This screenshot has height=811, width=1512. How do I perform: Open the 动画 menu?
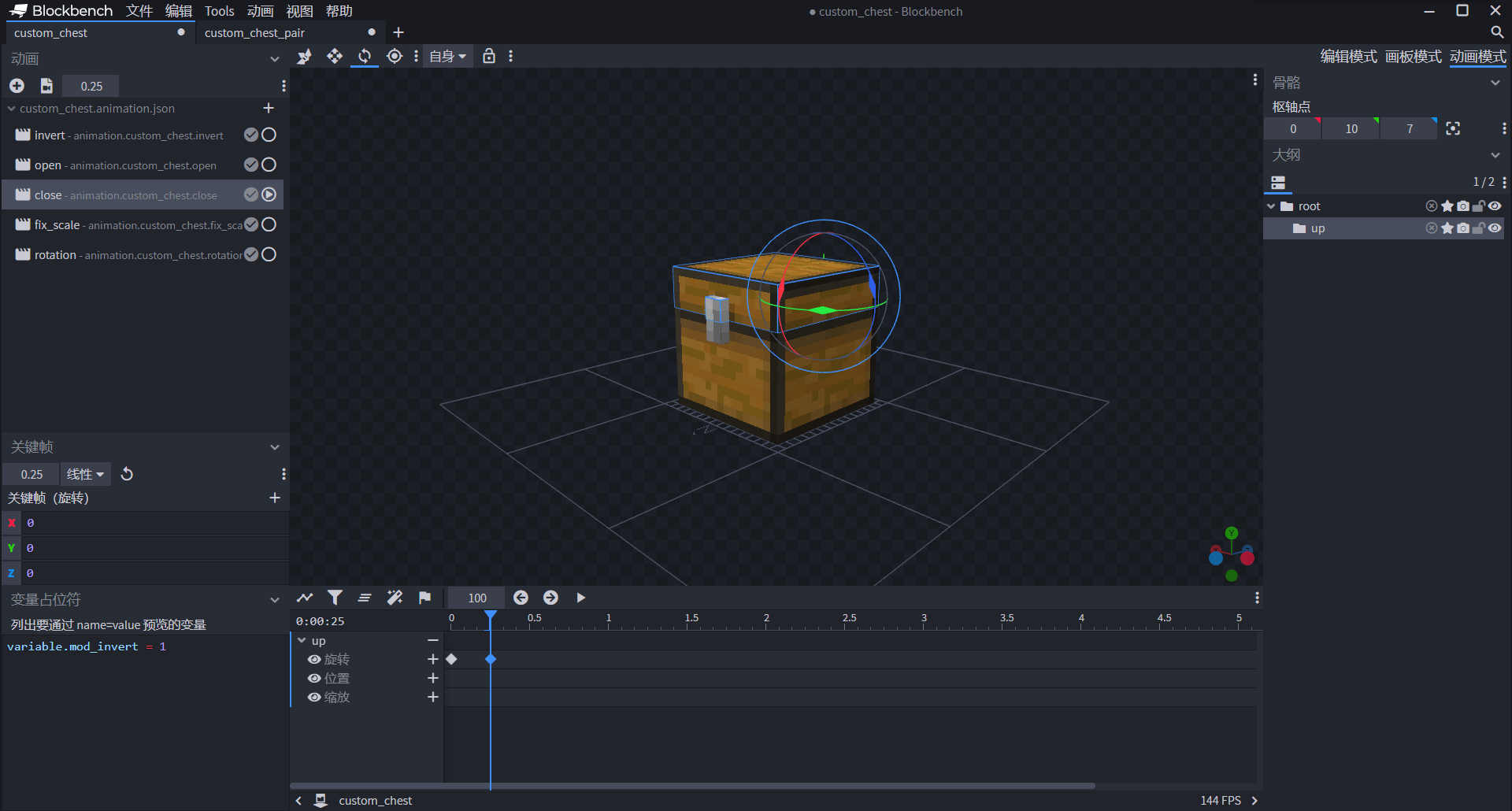click(x=261, y=11)
